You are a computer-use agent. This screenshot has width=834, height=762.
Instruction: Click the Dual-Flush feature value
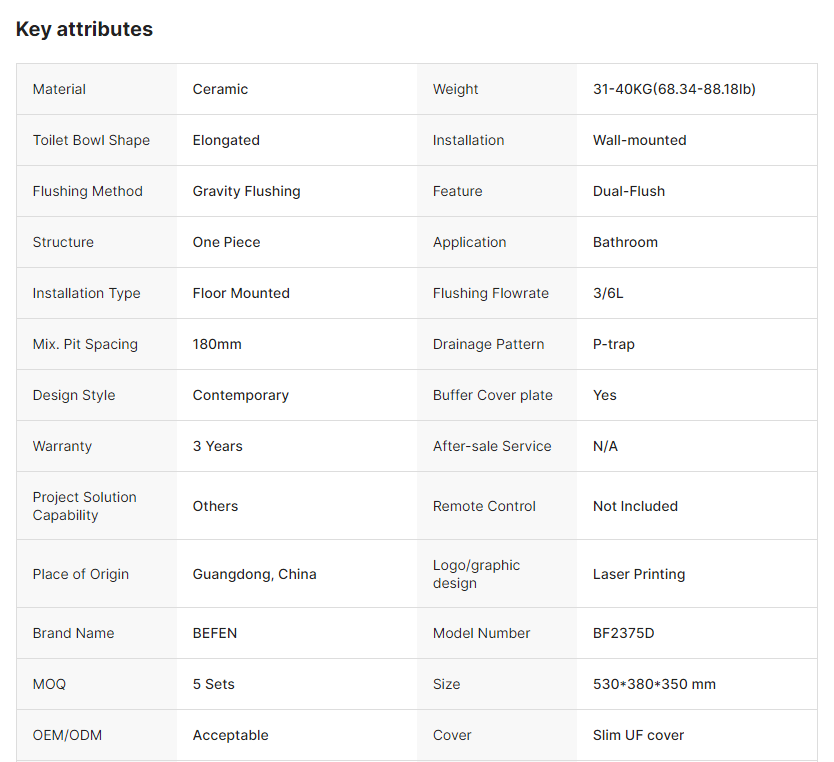tap(628, 191)
